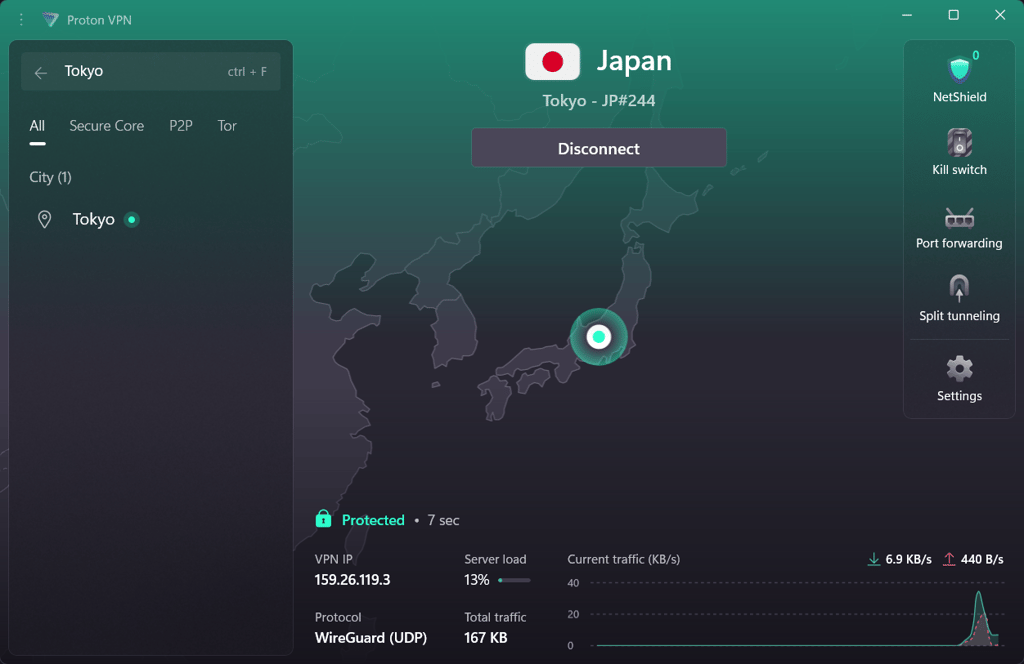Screen dimensions: 1024x664
Task: Click the Disconnect button
Action: (x=598, y=148)
